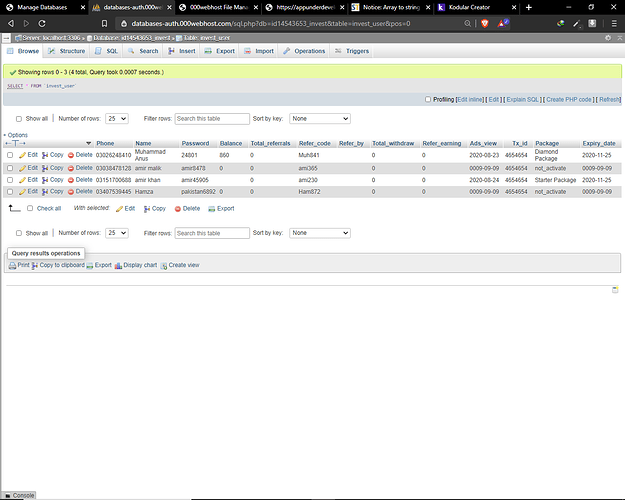Switch to the Structure tab

coord(67,51)
